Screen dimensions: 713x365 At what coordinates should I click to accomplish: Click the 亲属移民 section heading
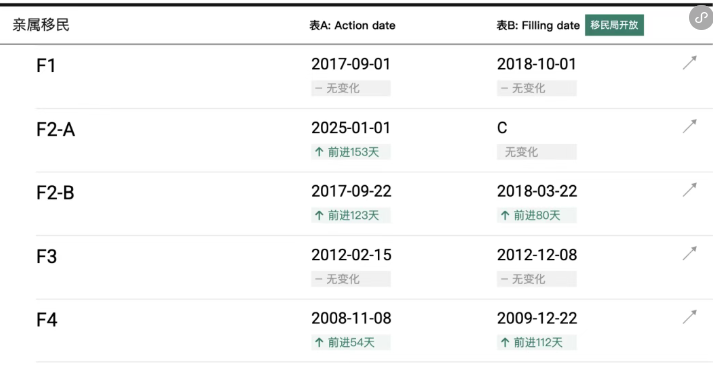tap(41, 25)
